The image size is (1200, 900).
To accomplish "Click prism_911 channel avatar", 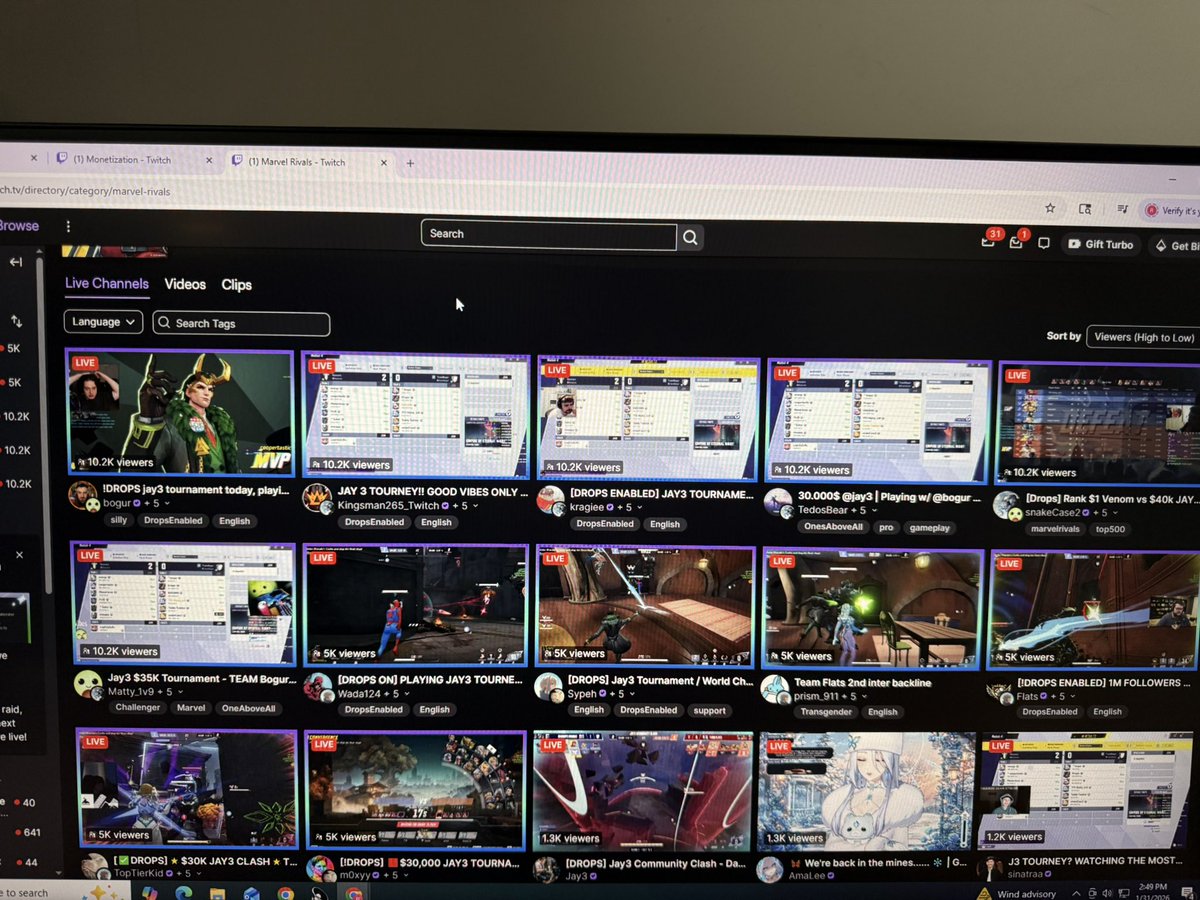I will click(x=775, y=689).
